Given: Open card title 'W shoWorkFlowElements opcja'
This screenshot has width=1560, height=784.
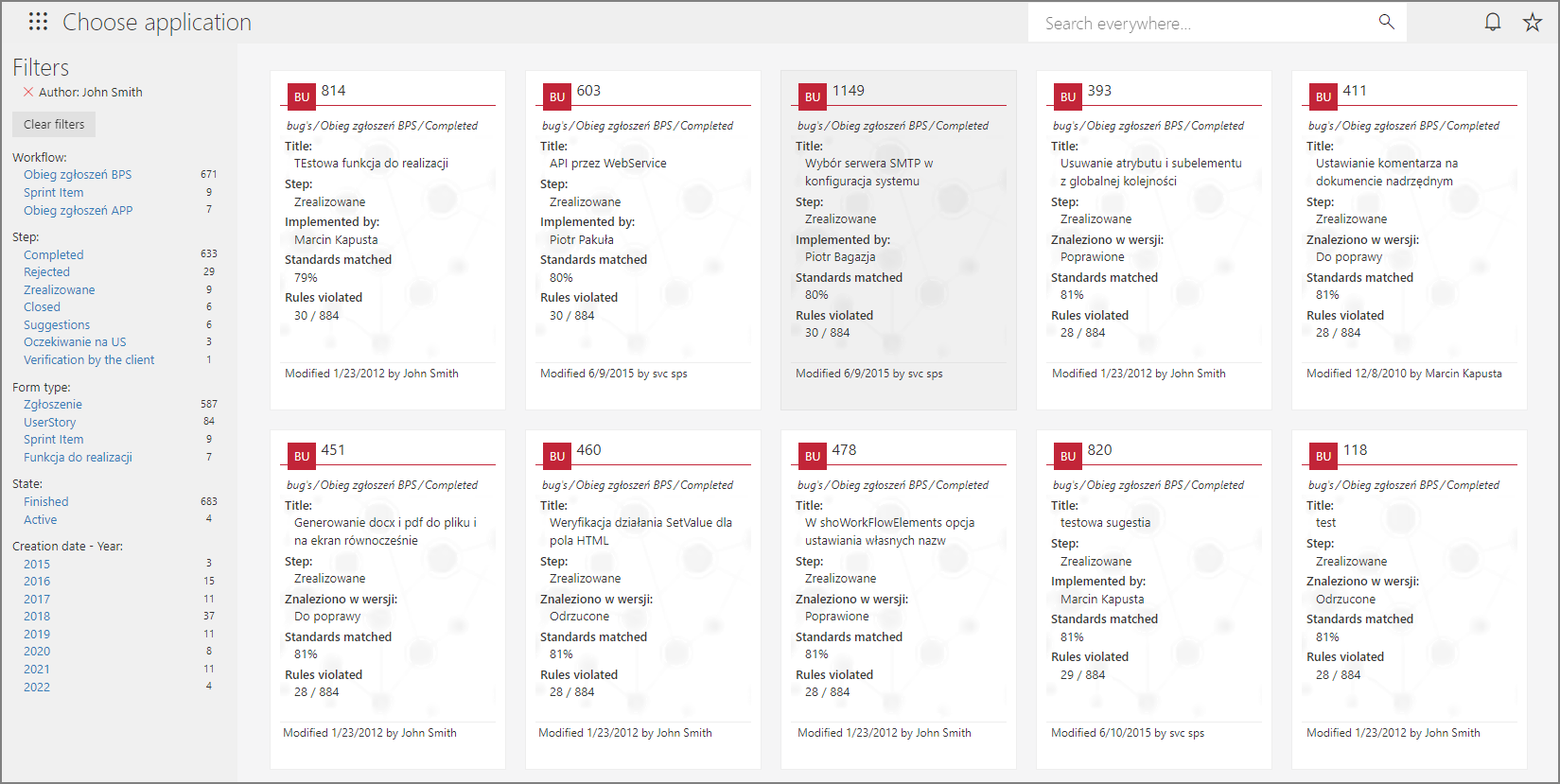Looking at the screenshot, I should point(889,531).
